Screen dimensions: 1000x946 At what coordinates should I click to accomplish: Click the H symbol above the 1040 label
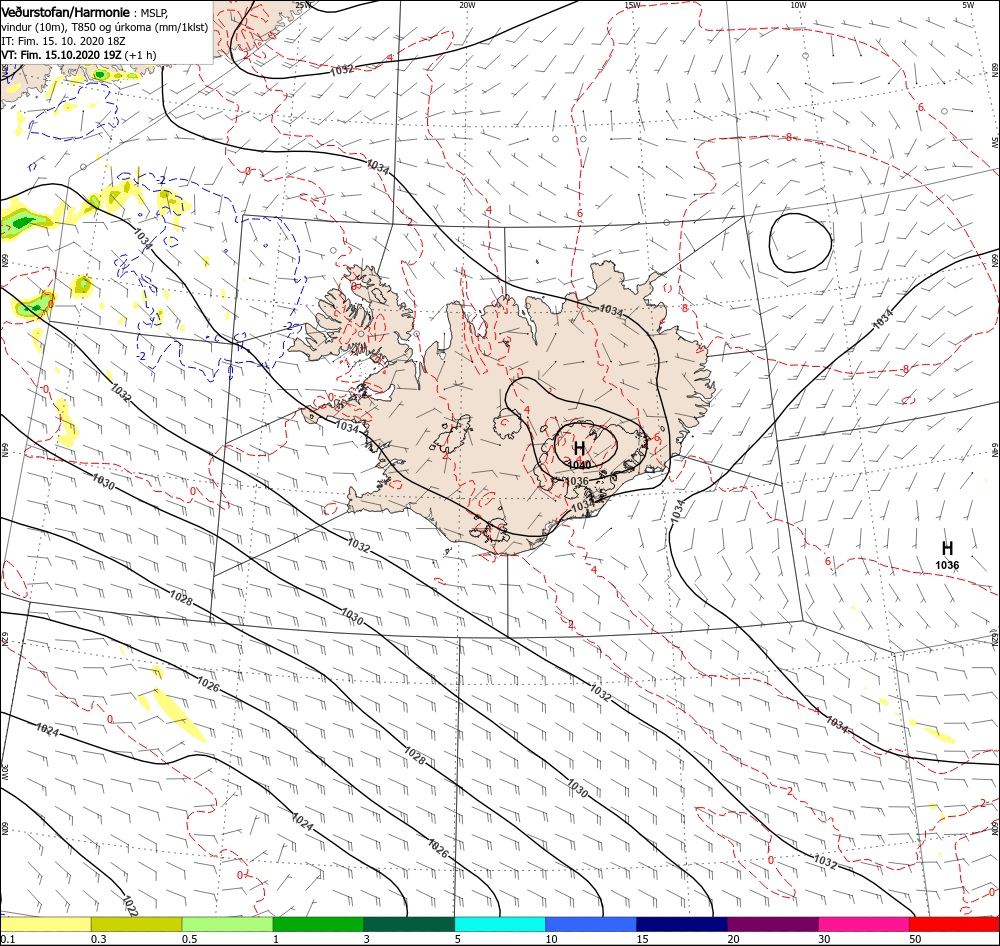pos(579,448)
